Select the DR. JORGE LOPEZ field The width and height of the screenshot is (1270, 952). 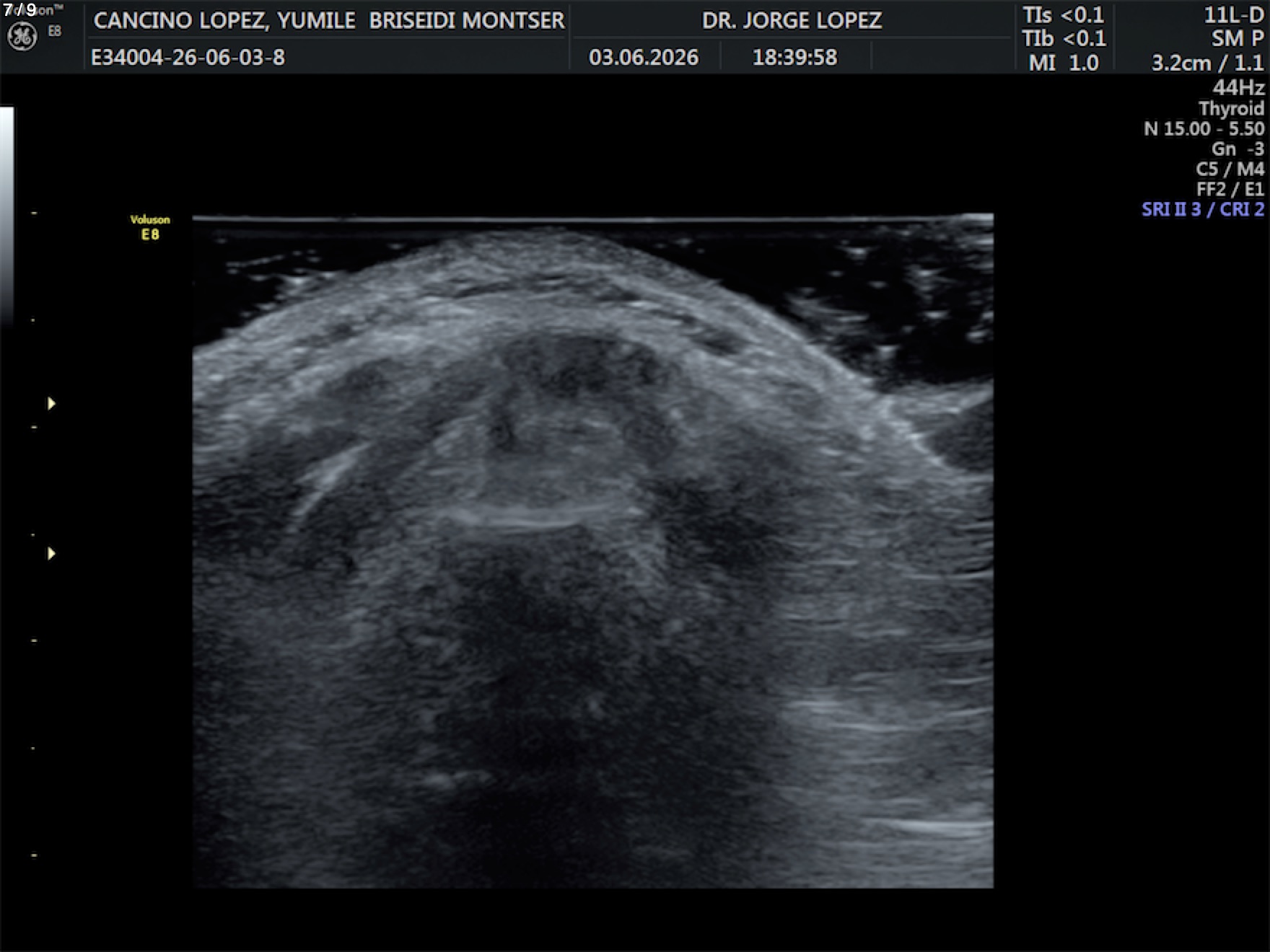pos(792,20)
